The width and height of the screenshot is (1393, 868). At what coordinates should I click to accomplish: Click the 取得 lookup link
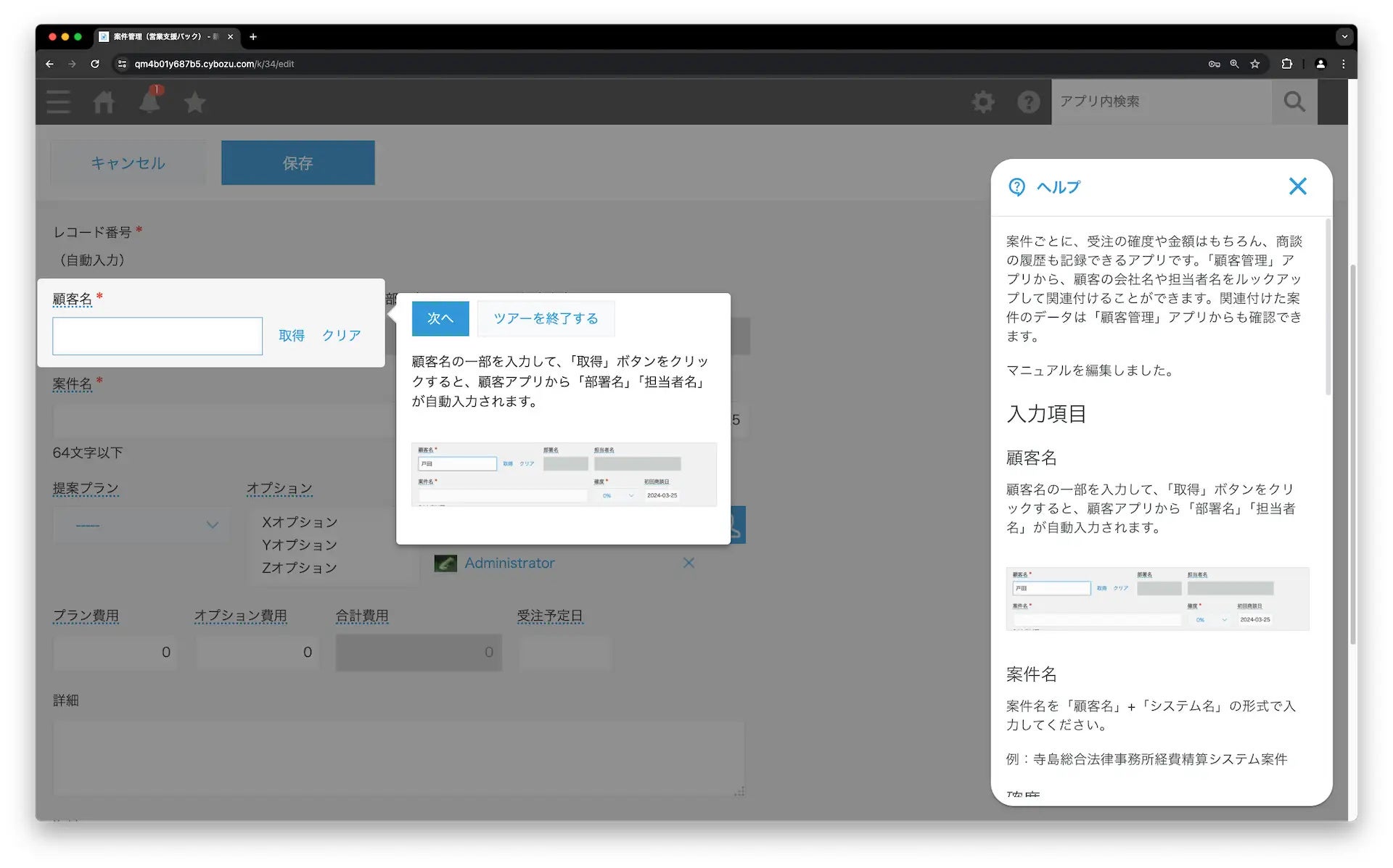click(x=292, y=336)
